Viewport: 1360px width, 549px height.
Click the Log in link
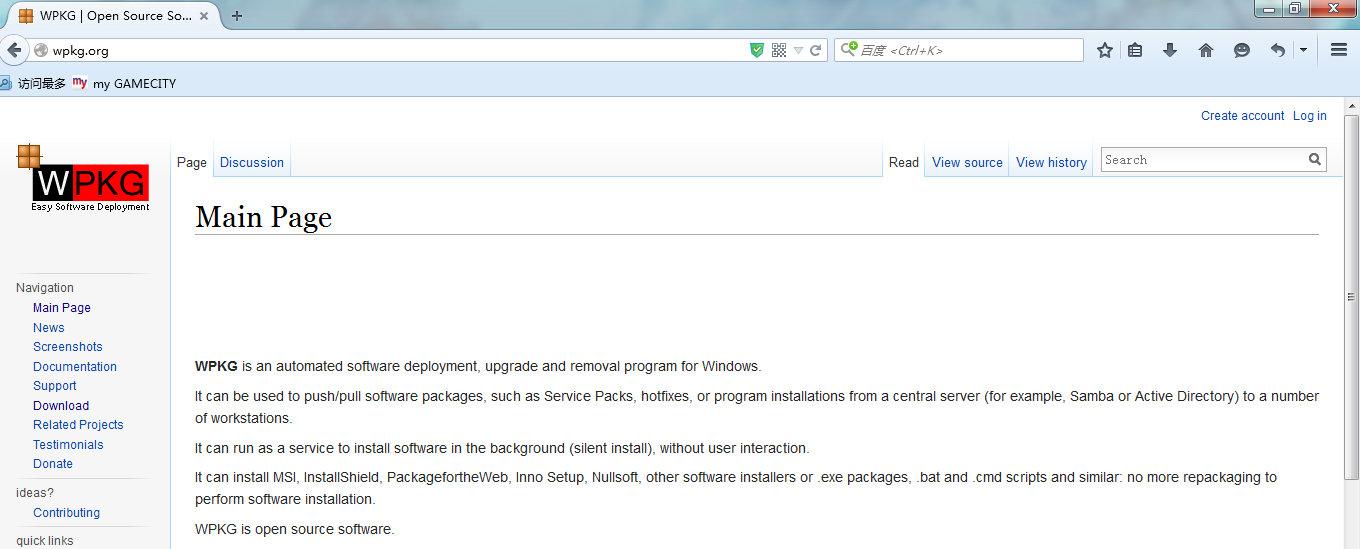(1309, 116)
